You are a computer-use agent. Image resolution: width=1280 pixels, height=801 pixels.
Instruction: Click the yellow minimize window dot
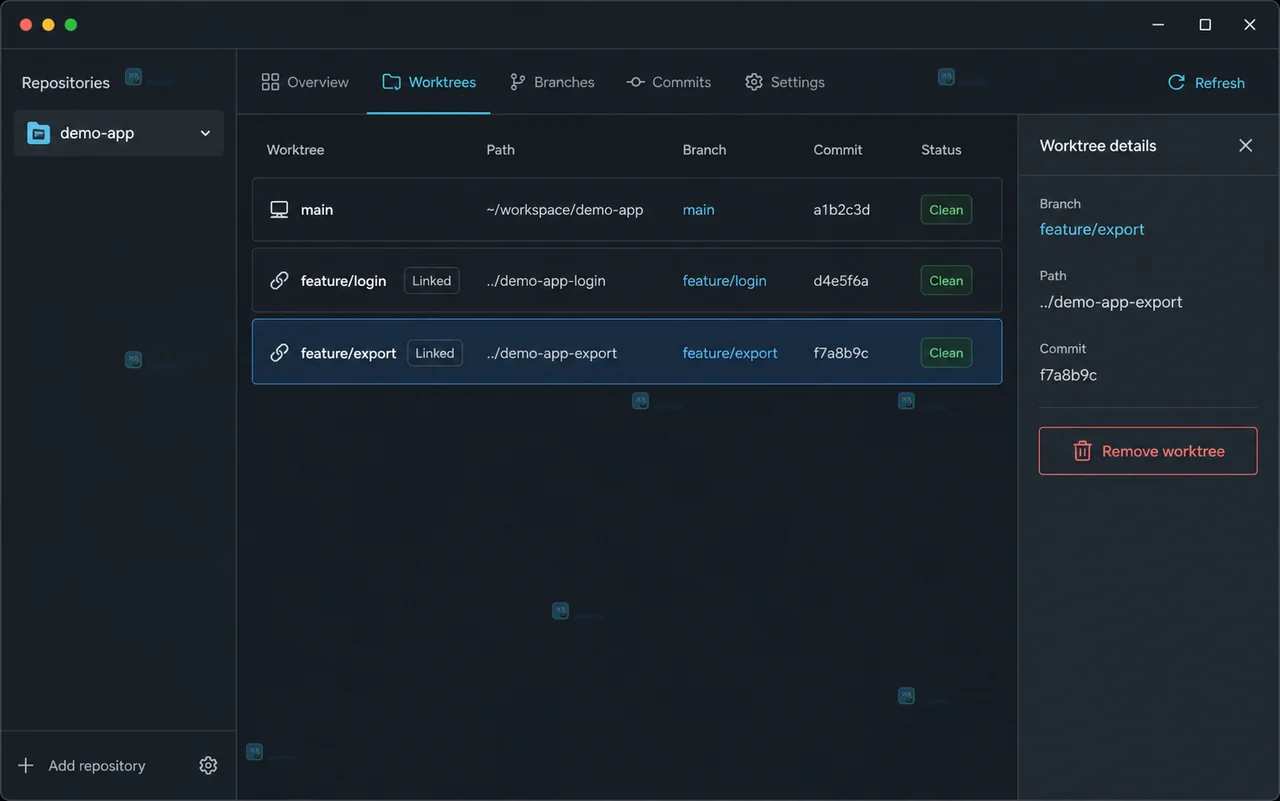(48, 25)
